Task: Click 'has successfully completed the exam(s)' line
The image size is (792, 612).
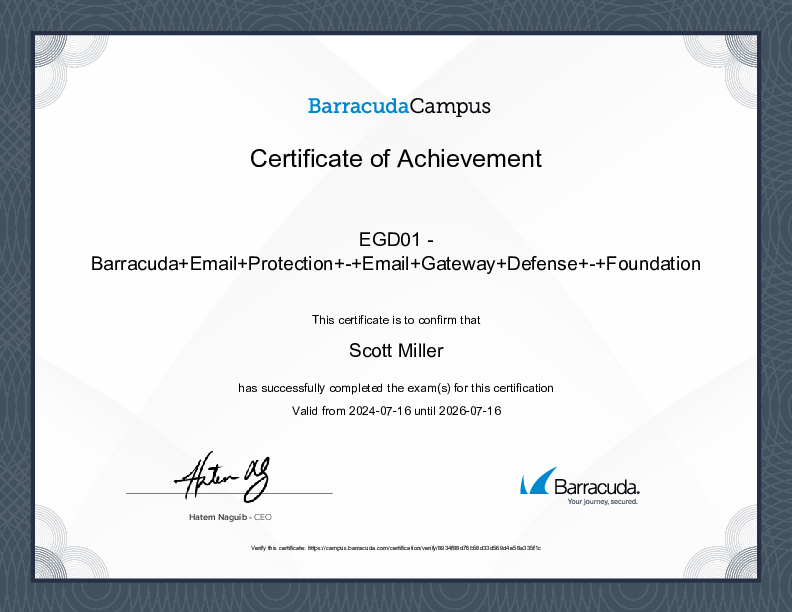Action: click(x=396, y=388)
